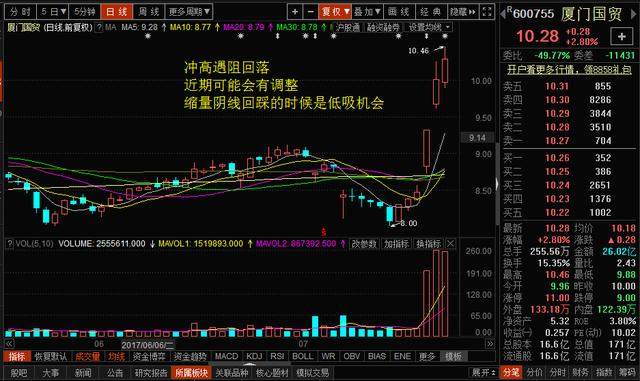Click 加指标 to add an indicator
This screenshot has height=381, width=640.
point(396,244)
